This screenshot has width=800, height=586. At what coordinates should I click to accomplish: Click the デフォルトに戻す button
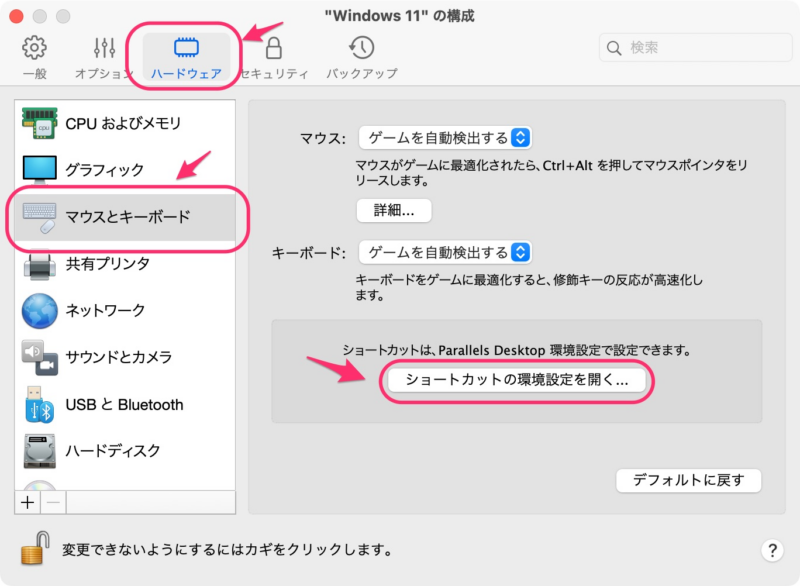click(689, 480)
